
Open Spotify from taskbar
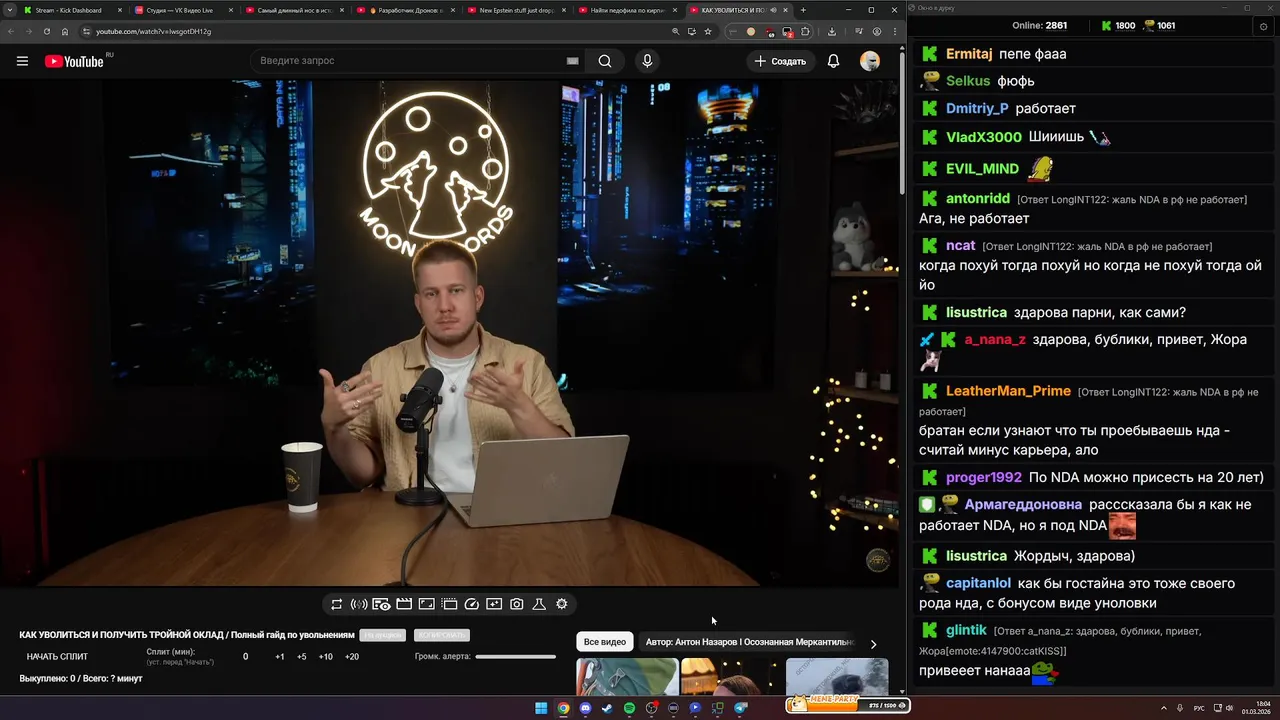(x=629, y=708)
